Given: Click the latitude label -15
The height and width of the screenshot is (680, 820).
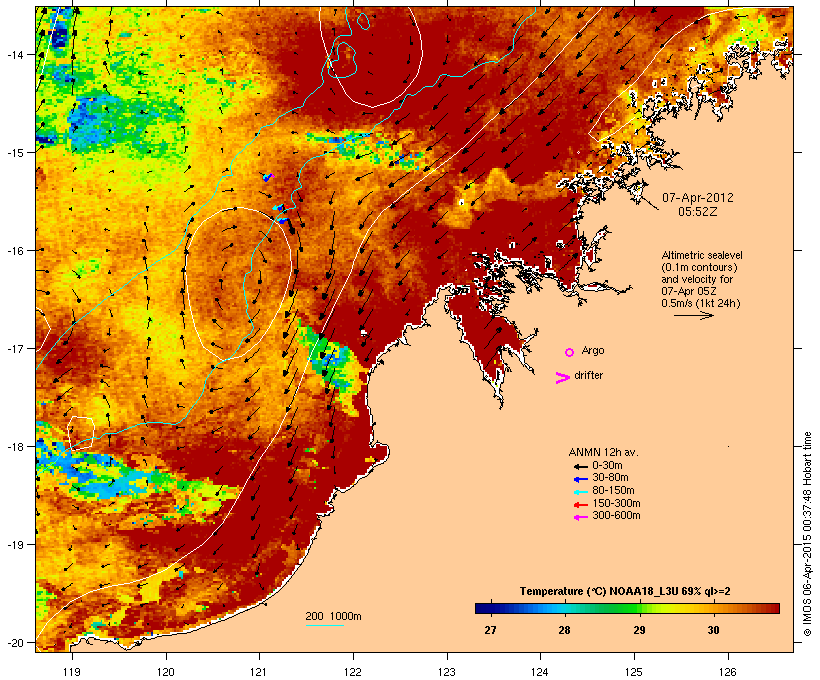Looking at the screenshot, I should 15,153.
